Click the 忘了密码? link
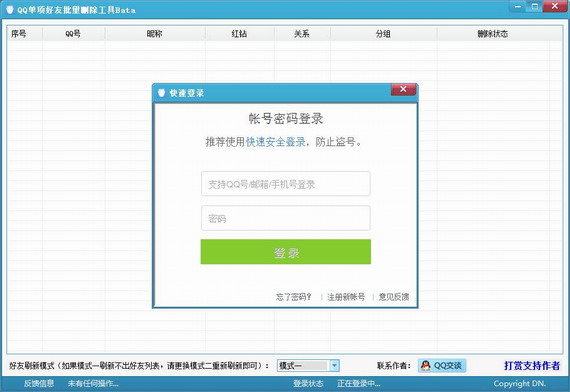 pos(293,297)
